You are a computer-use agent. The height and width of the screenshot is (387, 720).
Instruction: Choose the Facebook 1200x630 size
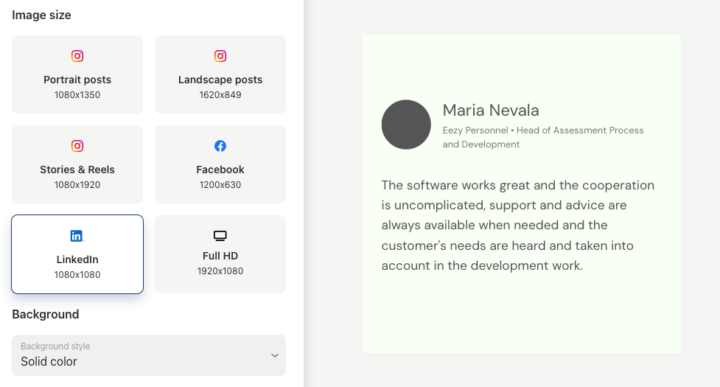click(220, 164)
